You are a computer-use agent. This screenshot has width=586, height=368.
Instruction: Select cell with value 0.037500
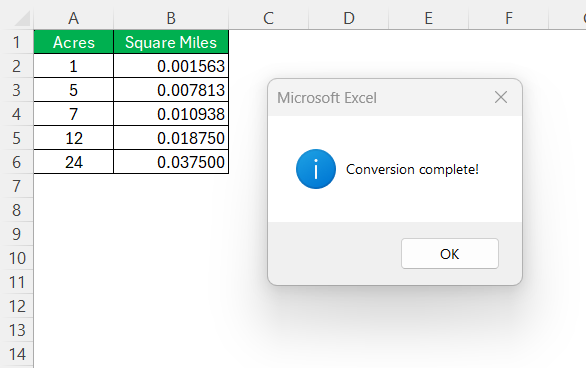point(171,161)
